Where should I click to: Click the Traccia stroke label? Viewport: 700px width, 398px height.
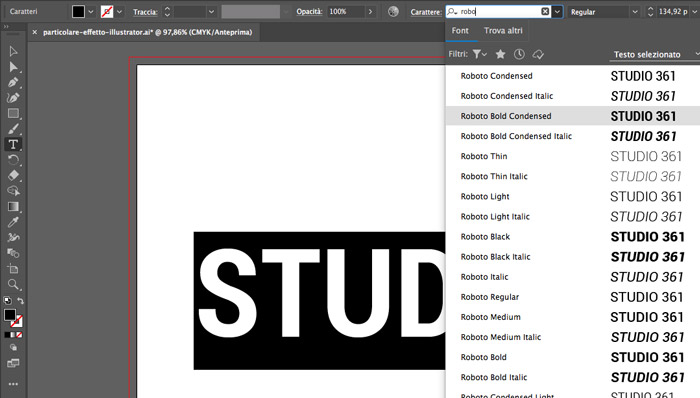pos(145,12)
